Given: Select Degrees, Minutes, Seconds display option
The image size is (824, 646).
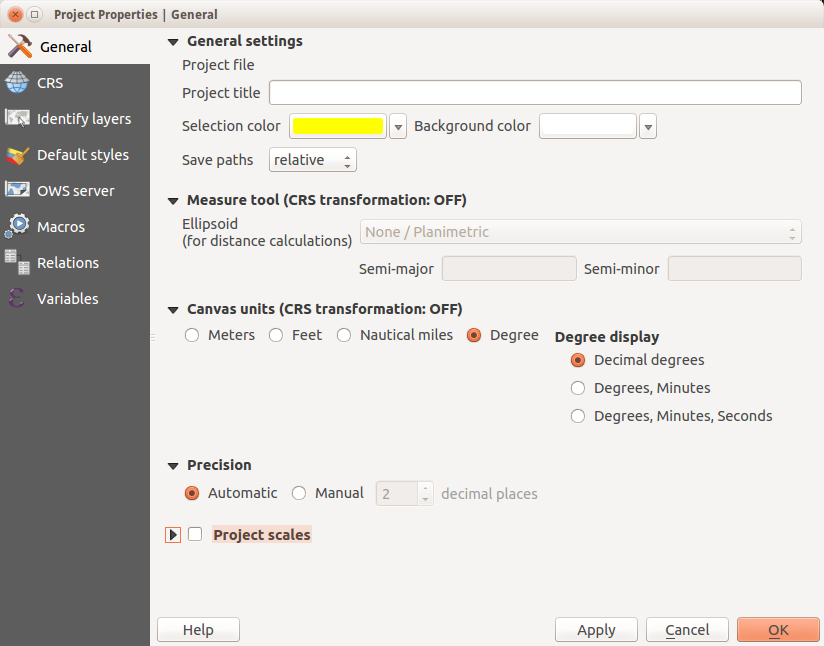Looking at the screenshot, I should pyautogui.click(x=577, y=416).
